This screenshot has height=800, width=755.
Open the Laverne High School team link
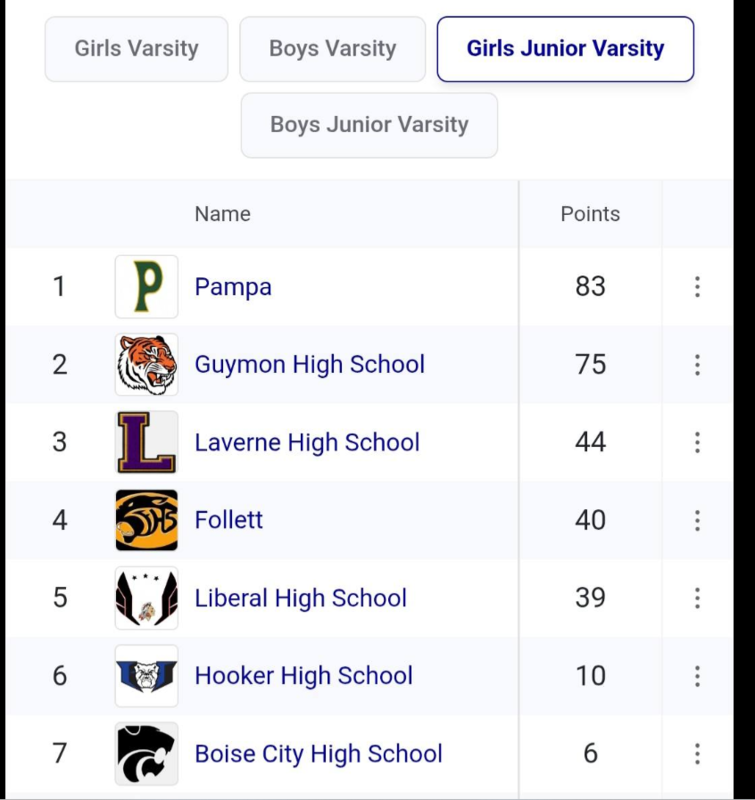click(307, 442)
